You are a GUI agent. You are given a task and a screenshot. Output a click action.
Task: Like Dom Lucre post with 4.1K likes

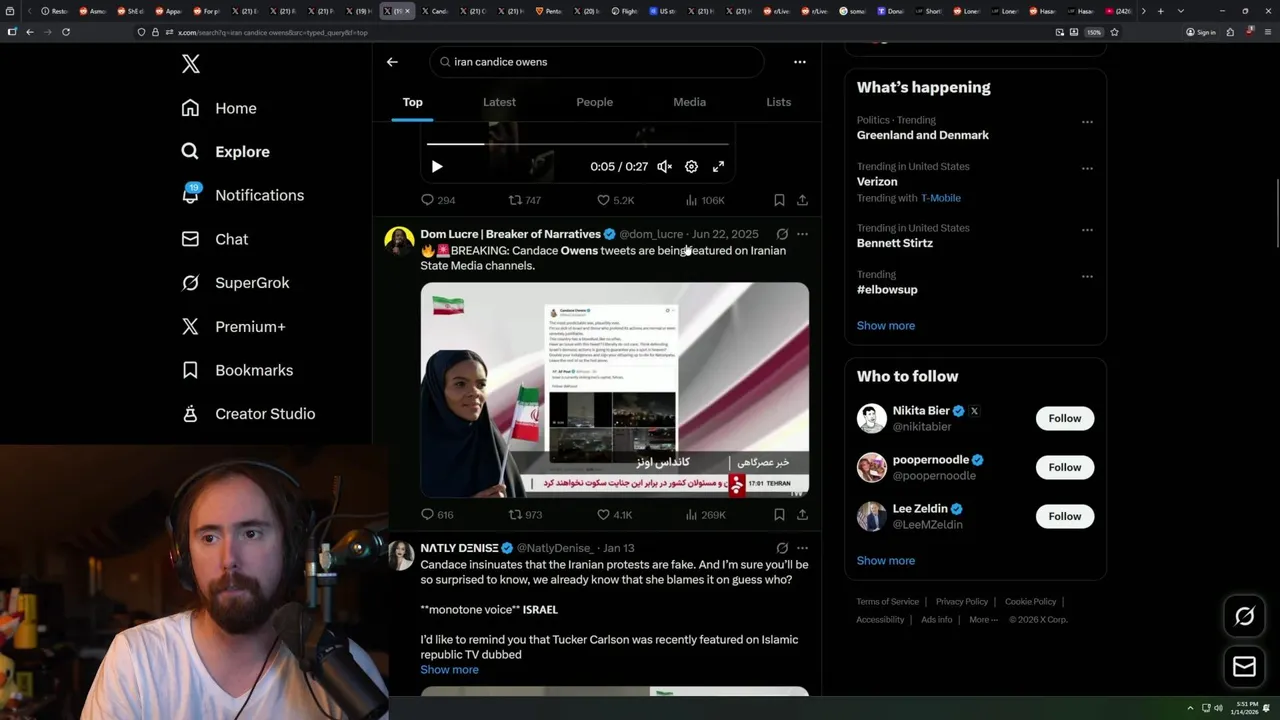(615, 515)
